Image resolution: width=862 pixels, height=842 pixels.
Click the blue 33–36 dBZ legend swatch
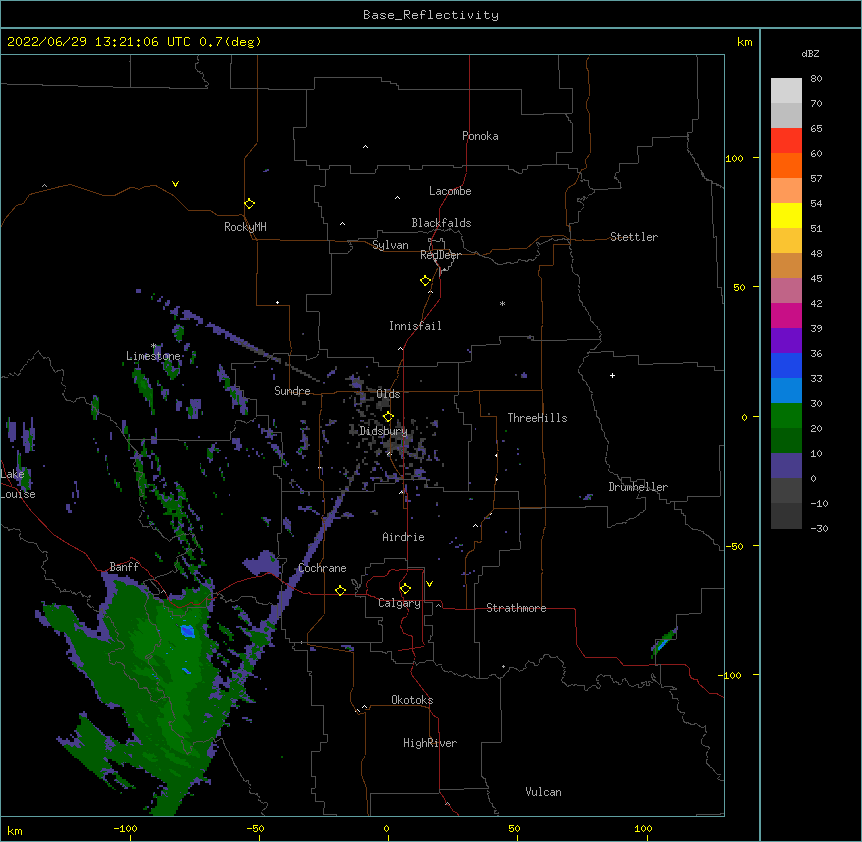click(x=786, y=365)
